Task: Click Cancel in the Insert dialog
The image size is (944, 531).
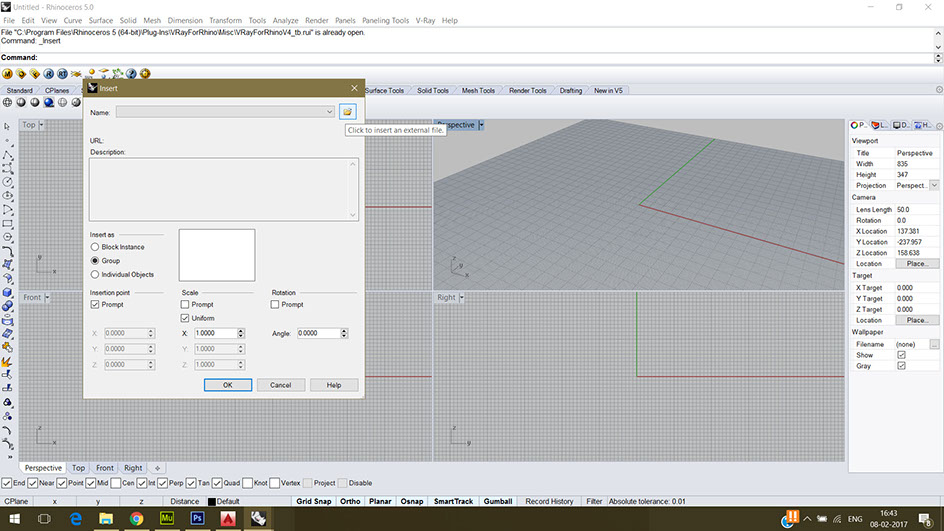Action: tap(281, 385)
